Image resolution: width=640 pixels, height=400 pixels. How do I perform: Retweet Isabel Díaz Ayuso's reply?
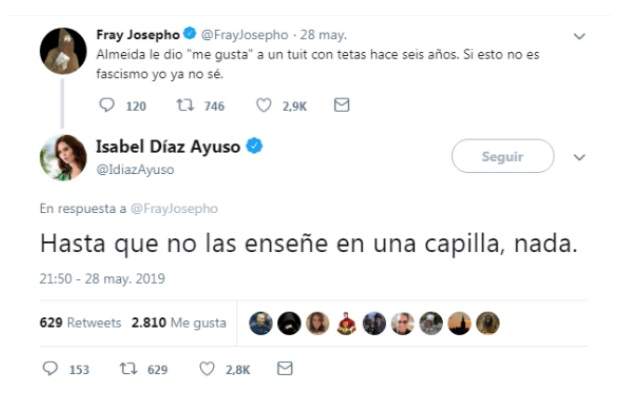(x=128, y=369)
